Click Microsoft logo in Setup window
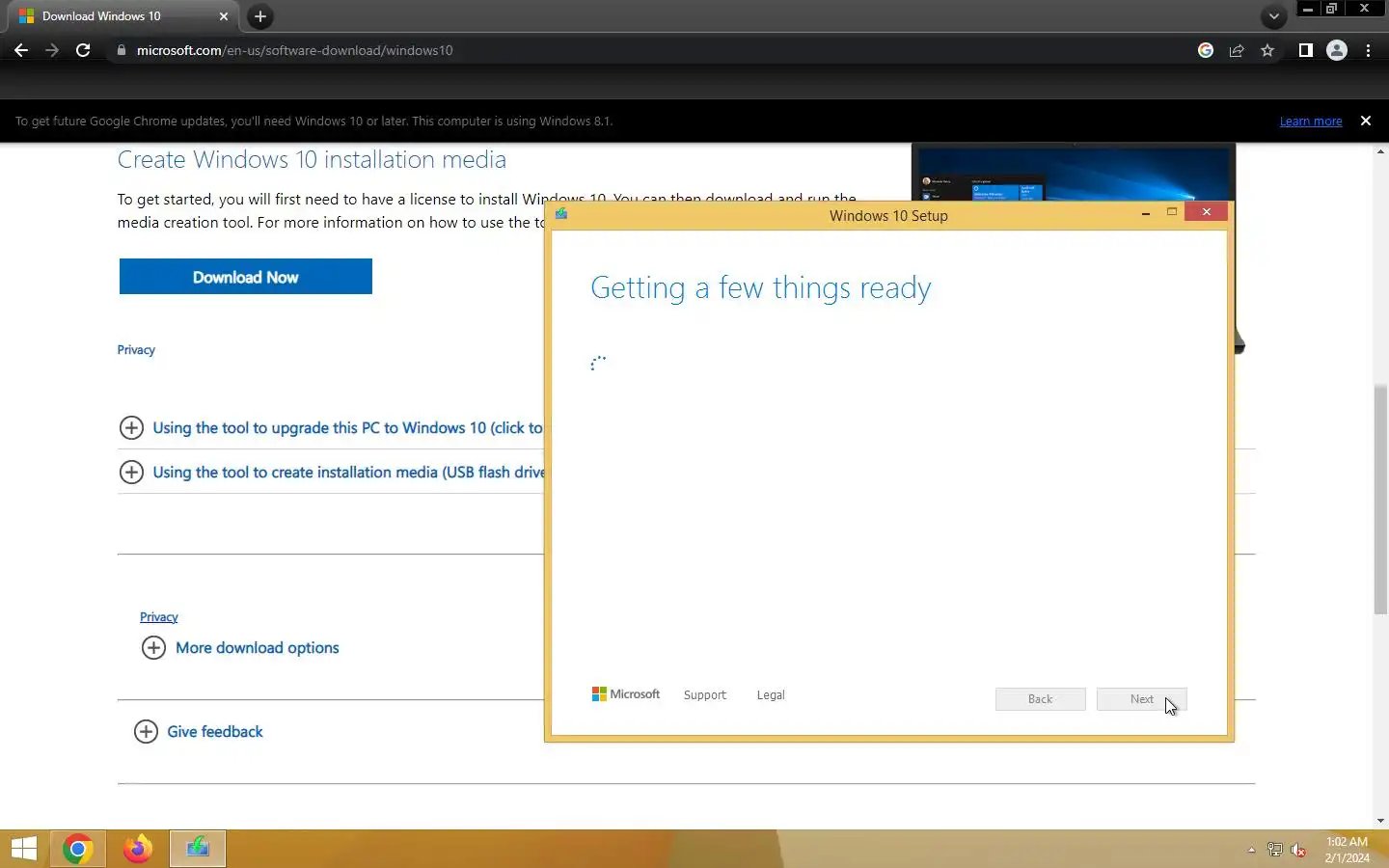 626,694
